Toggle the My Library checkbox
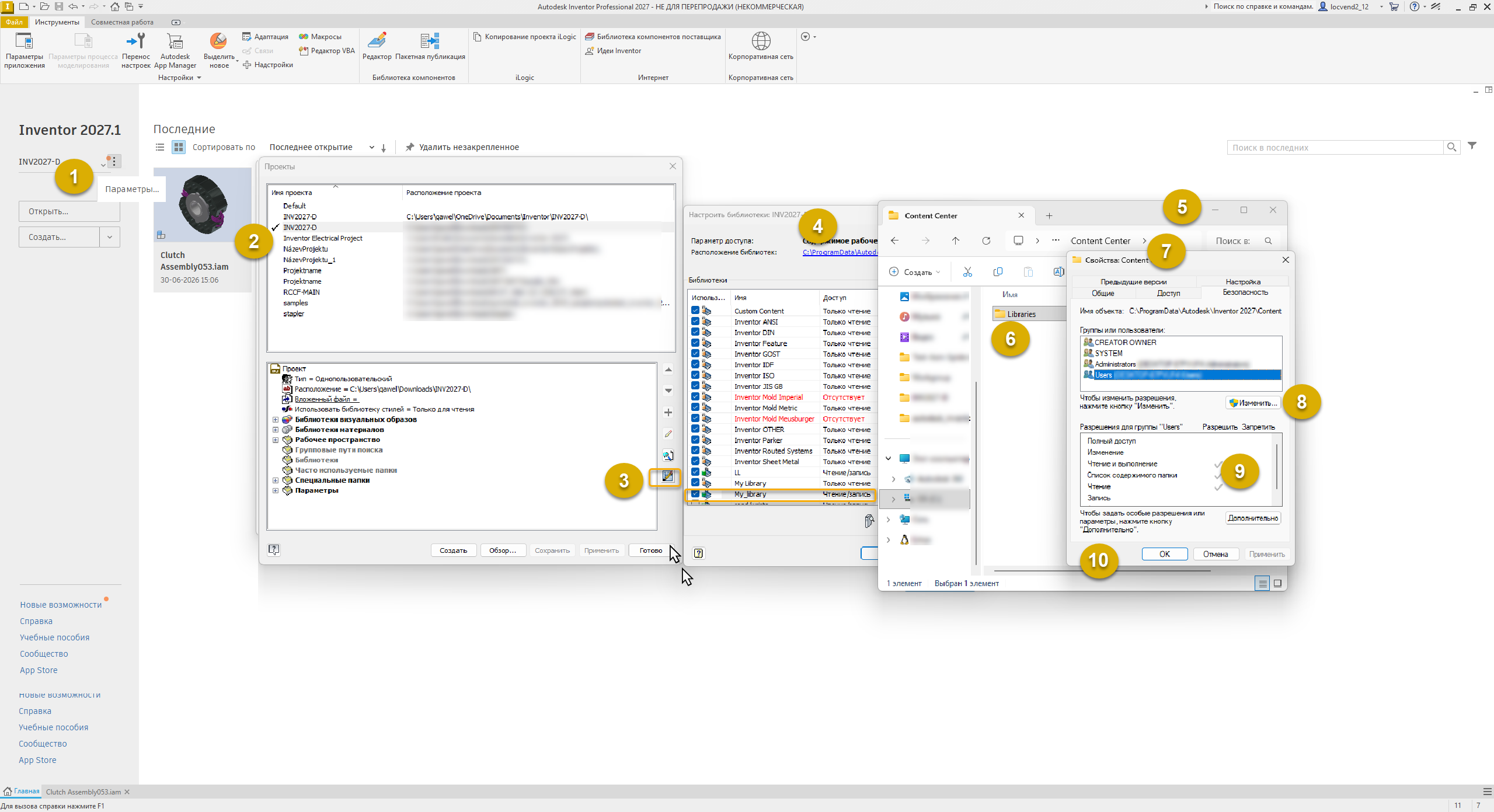 pos(695,483)
